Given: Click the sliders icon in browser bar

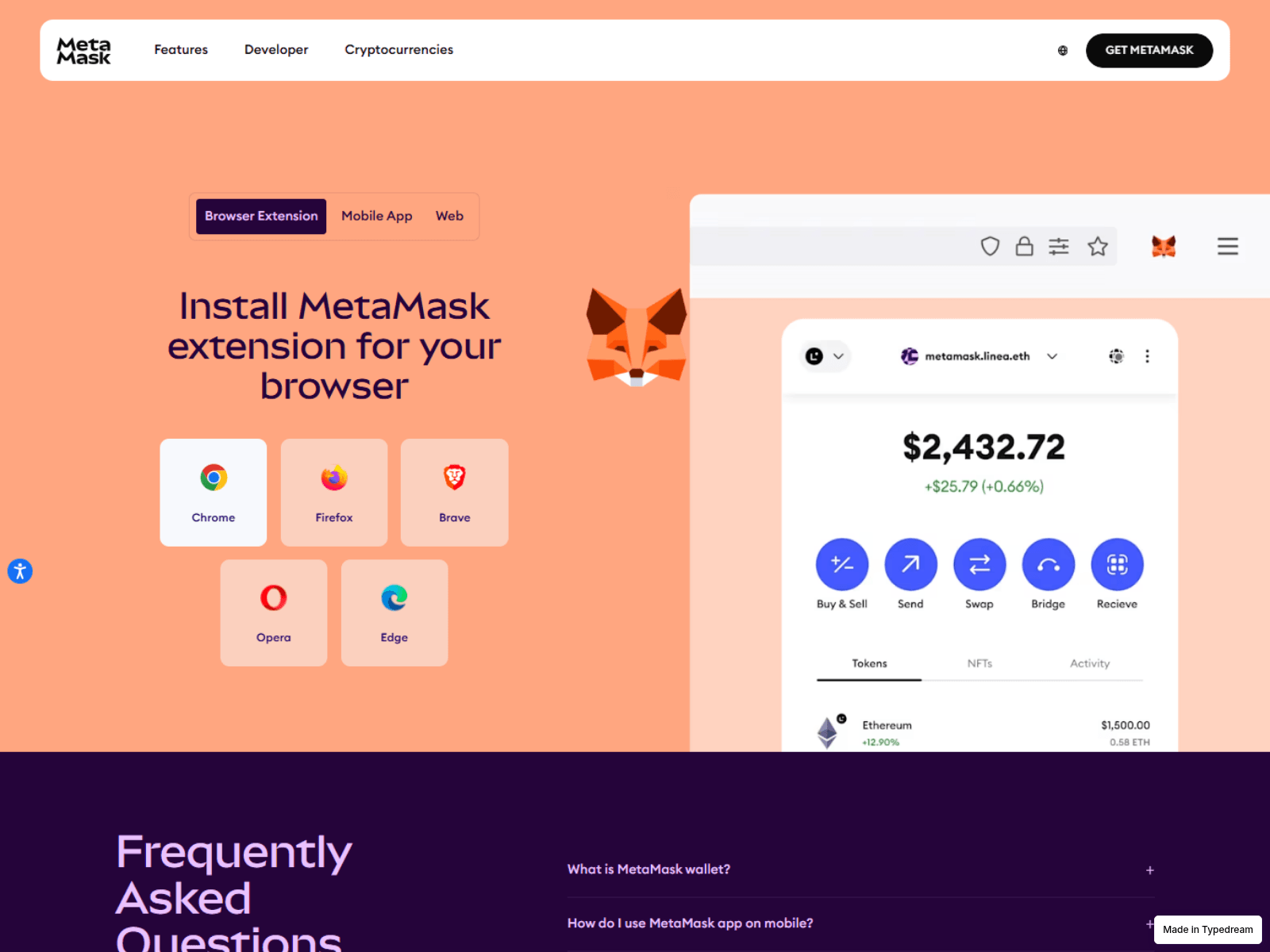Looking at the screenshot, I should coord(1059,247).
